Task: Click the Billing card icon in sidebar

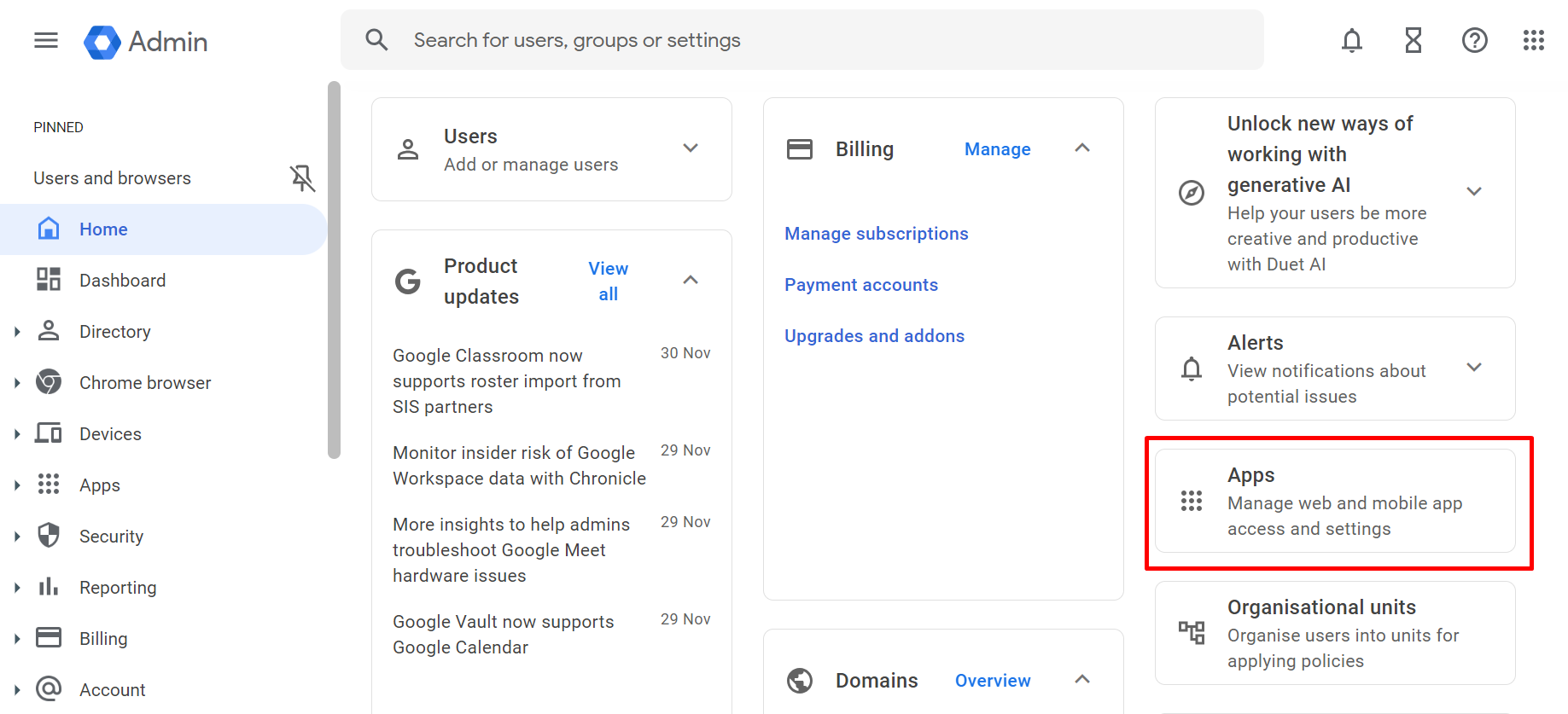Action: (x=49, y=637)
